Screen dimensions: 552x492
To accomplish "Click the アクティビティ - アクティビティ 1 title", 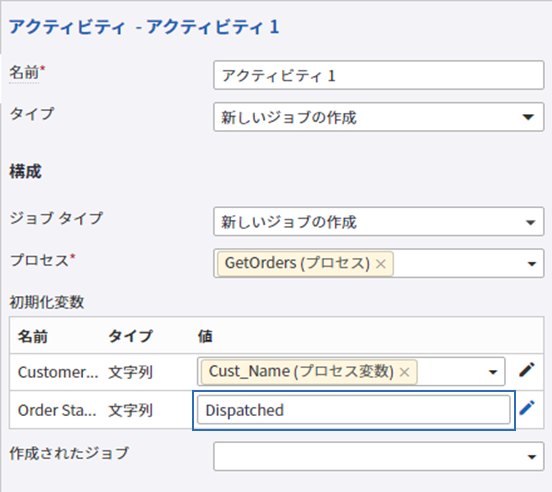I will coord(144,27).
